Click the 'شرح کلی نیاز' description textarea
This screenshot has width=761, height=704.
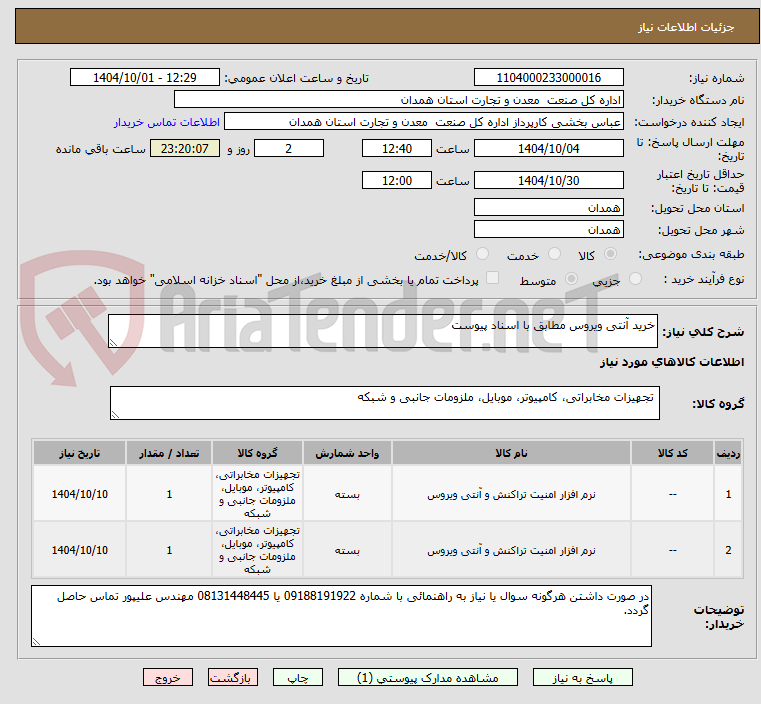click(383, 331)
